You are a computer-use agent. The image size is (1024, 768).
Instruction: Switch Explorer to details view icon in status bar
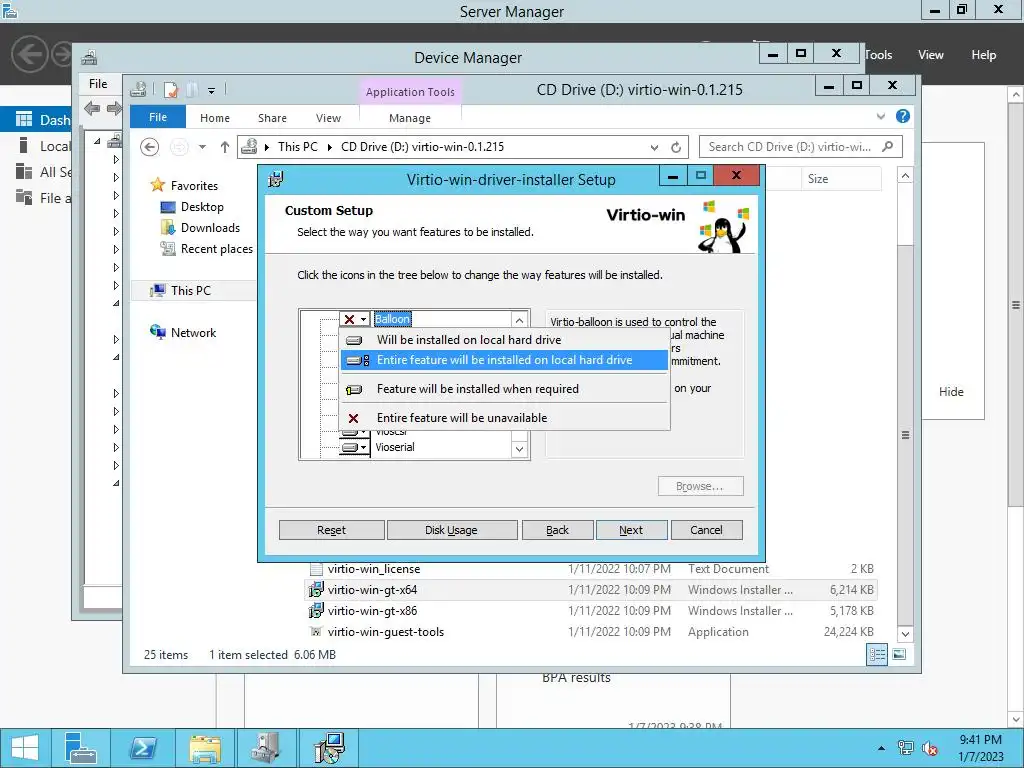tap(877, 654)
